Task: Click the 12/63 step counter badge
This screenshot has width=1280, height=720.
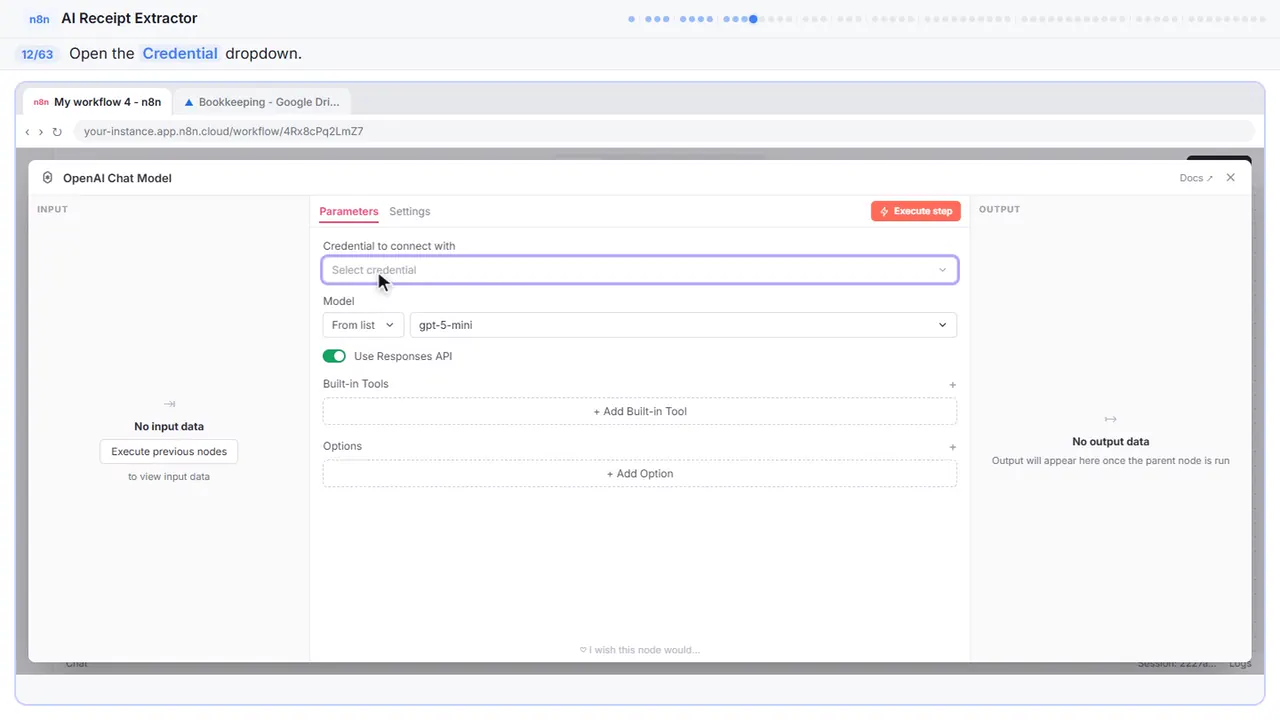Action: (x=37, y=54)
